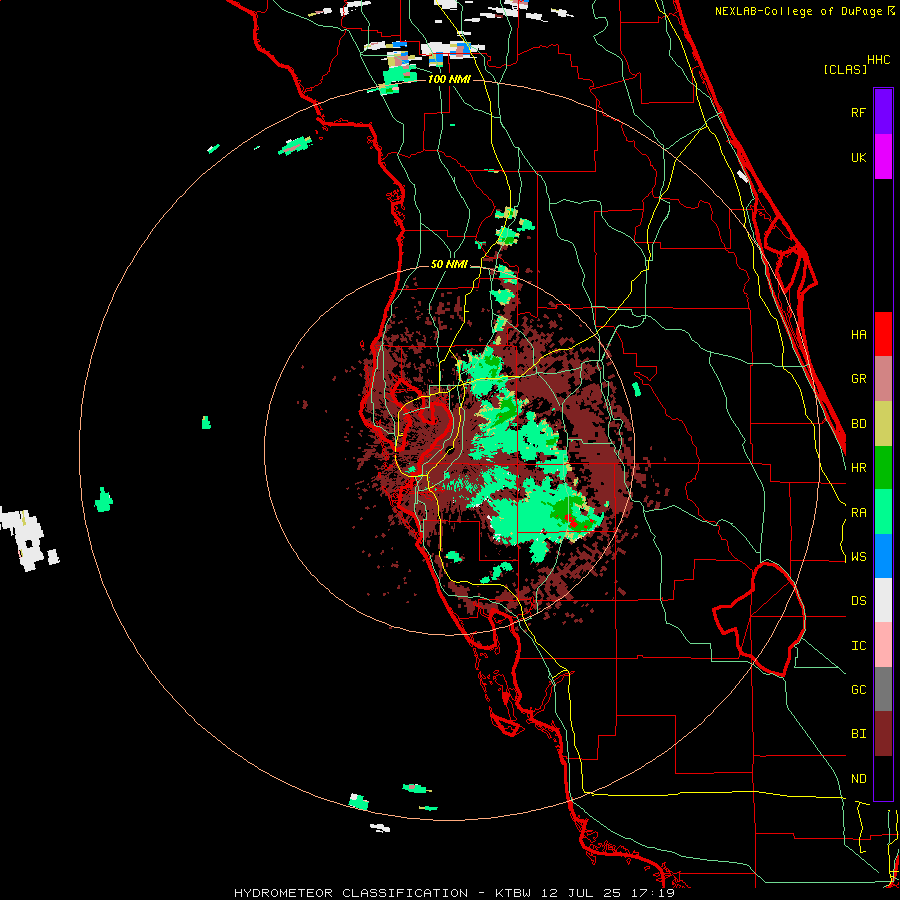
Task: Click the GC legend label
Action: click(858, 690)
